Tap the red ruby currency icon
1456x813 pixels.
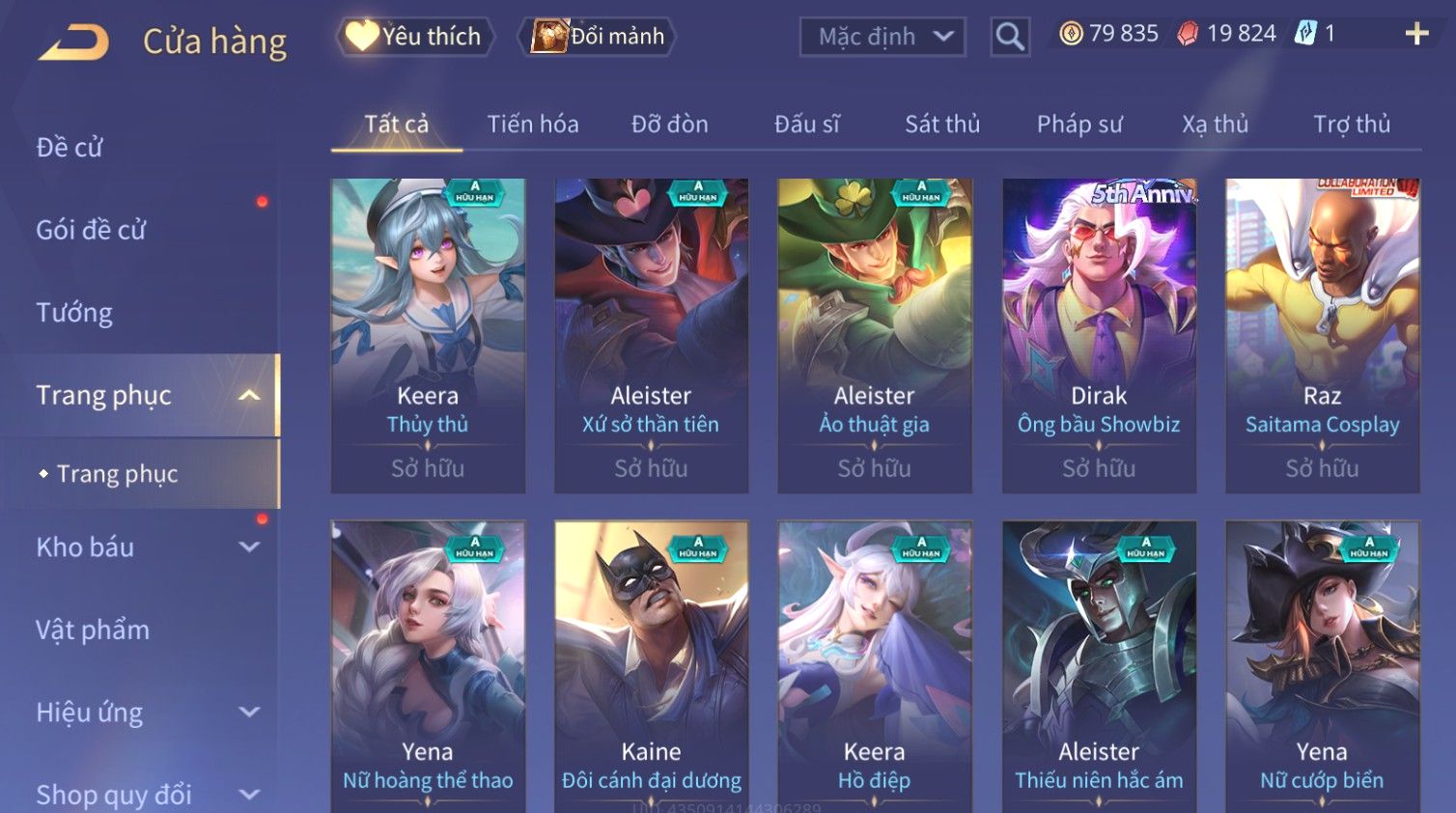[x=1188, y=34]
